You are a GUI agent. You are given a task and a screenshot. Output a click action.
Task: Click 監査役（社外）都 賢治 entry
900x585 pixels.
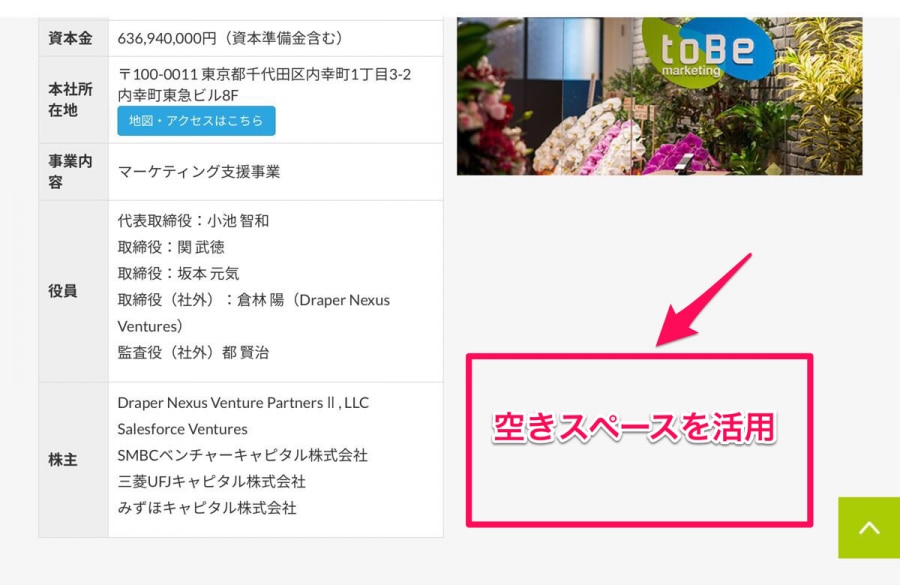tap(193, 352)
